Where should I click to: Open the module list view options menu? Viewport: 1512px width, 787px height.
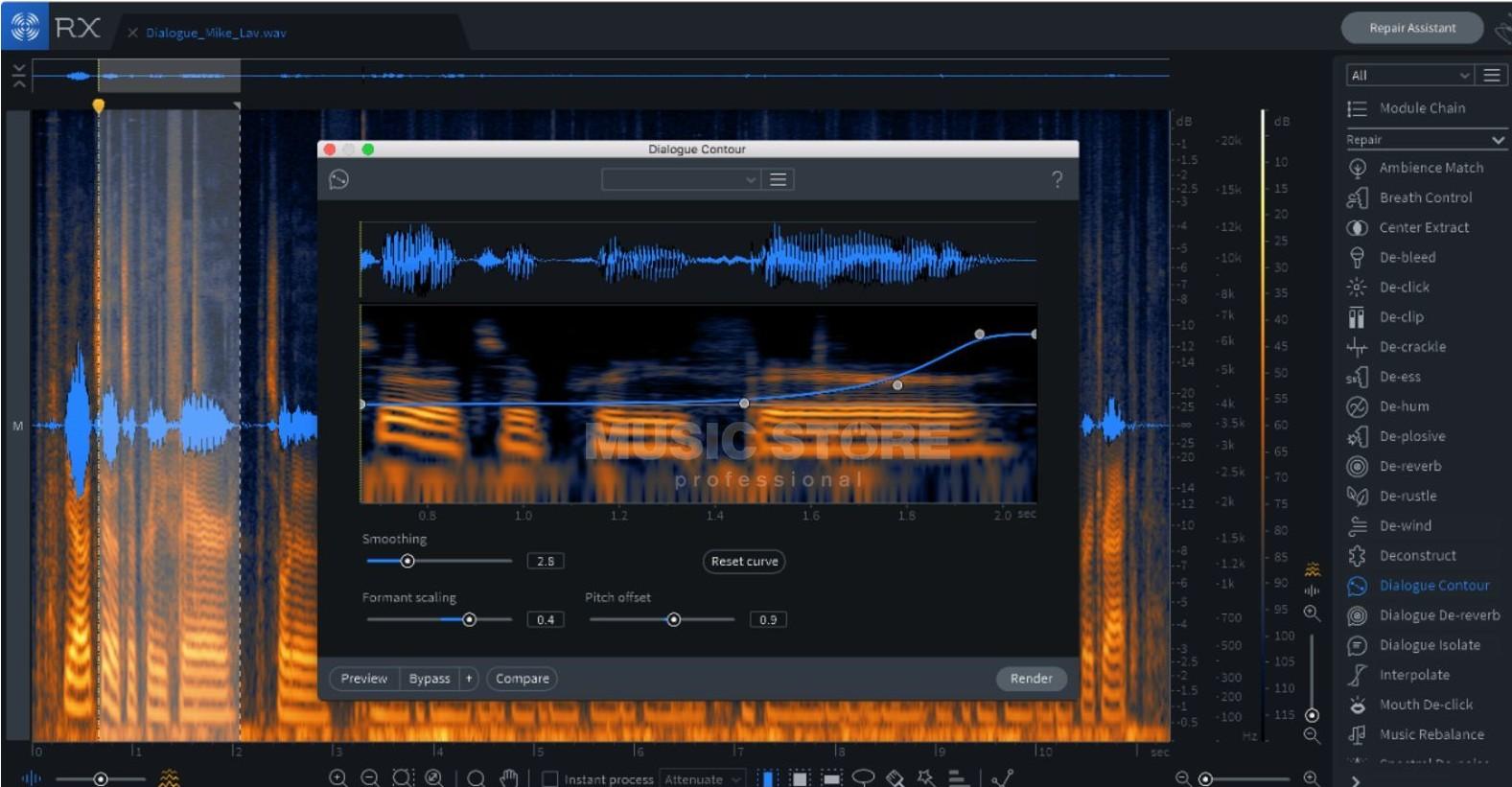tap(1491, 76)
